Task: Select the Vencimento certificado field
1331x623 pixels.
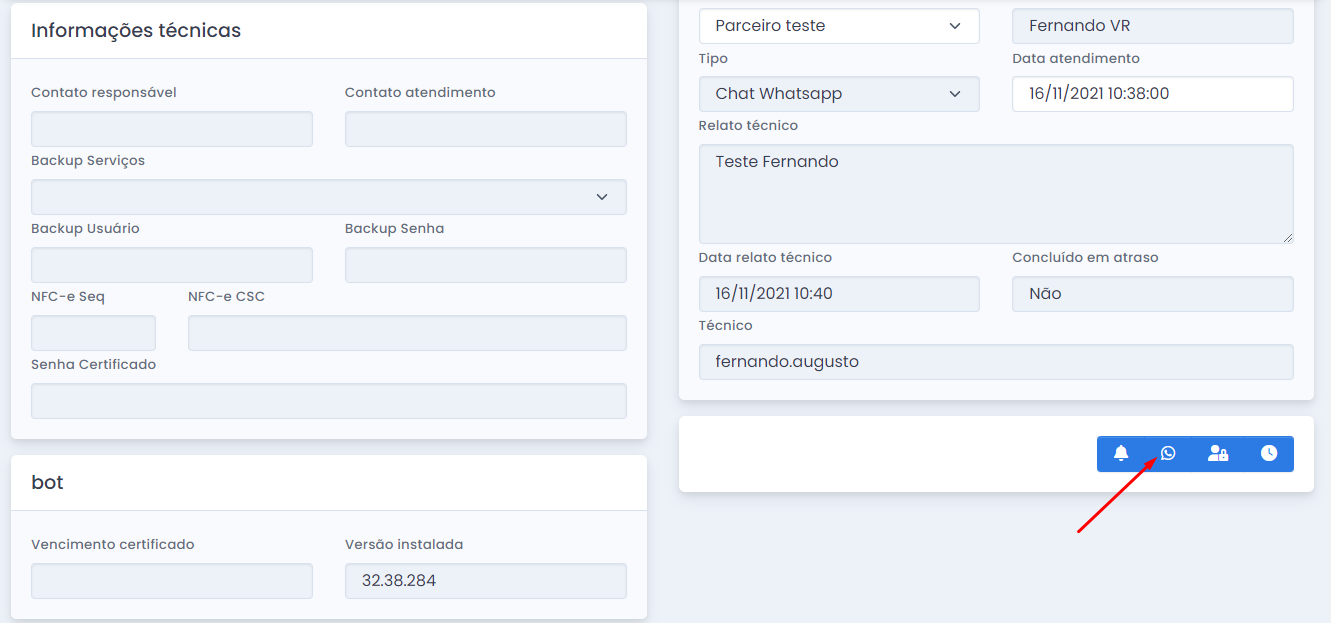Action: point(171,581)
